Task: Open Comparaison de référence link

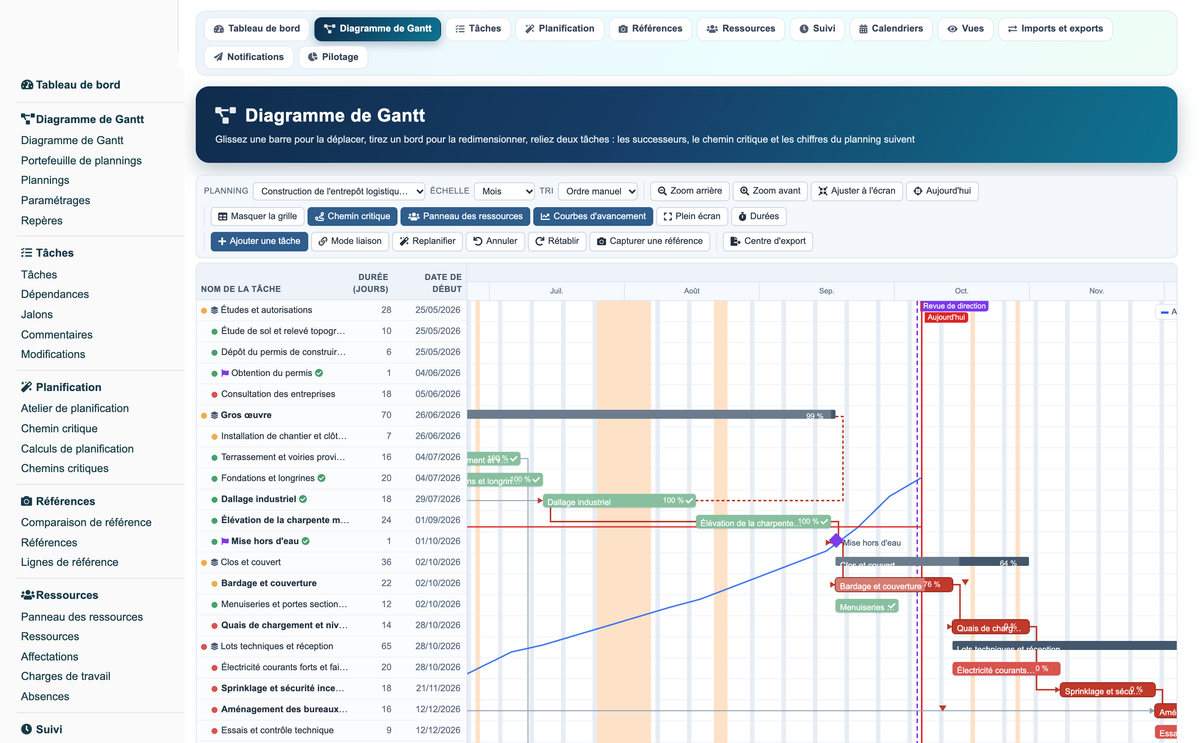Action: pos(86,522)
